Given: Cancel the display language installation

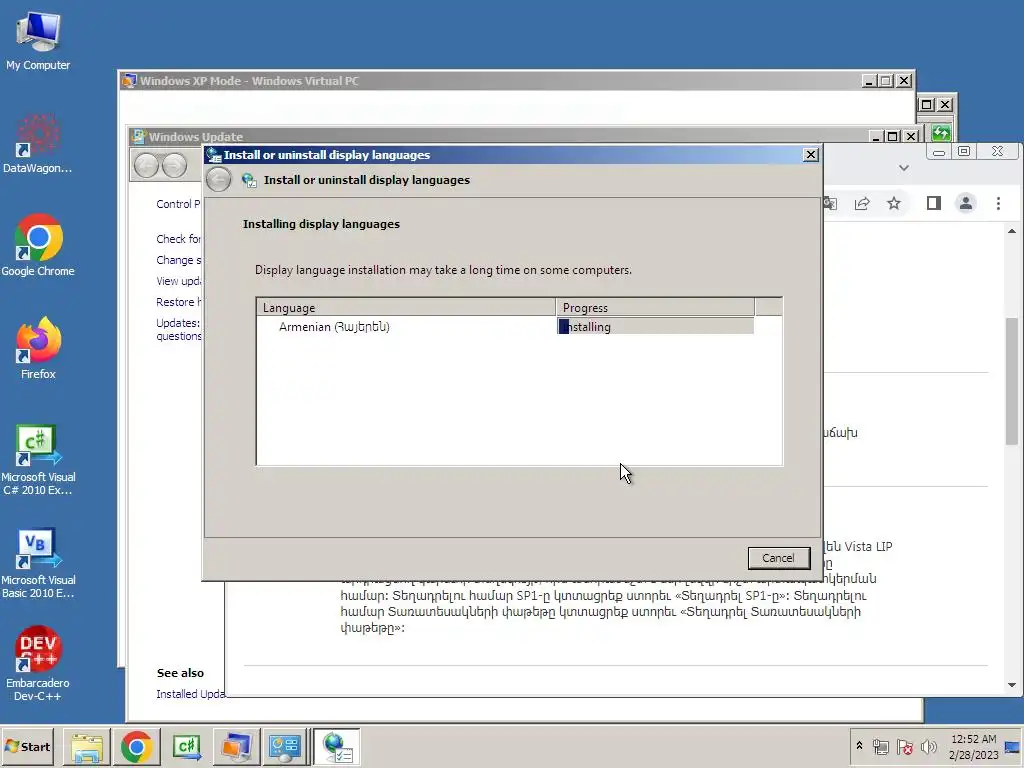Looking at the screenshot, I should pos(778,558).
